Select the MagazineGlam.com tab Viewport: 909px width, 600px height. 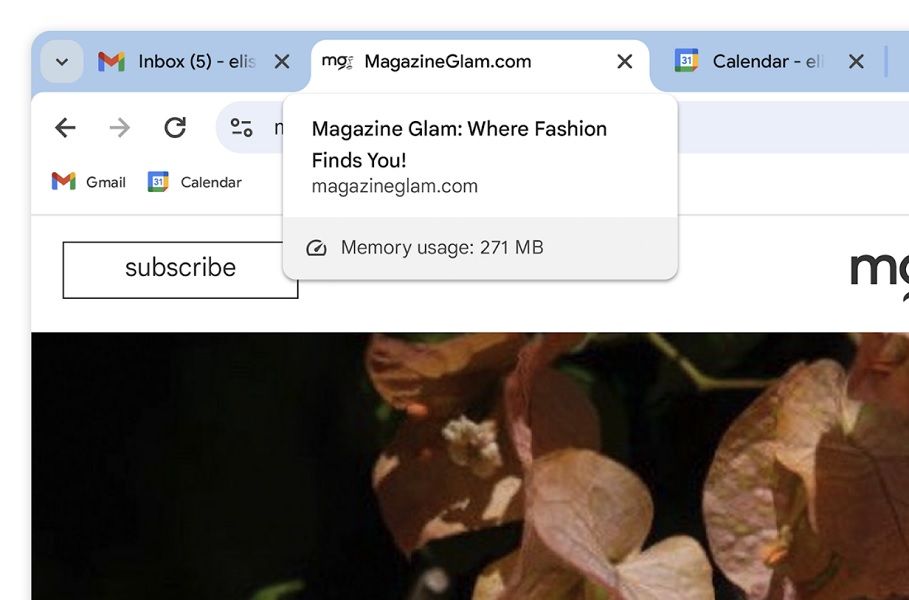coord(480,61)
